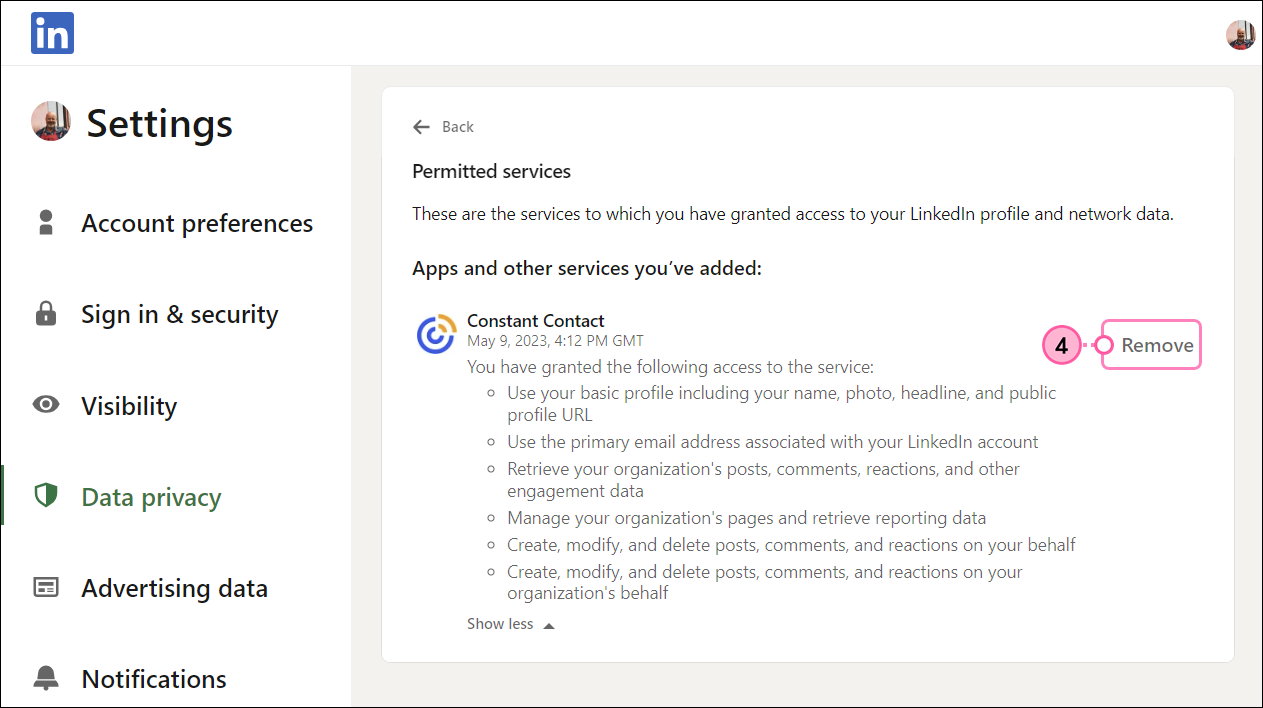This screenshot has width=1263, height=708.
Task: Click 'reactions on your behalf' permission line
Action: (791, 545)
